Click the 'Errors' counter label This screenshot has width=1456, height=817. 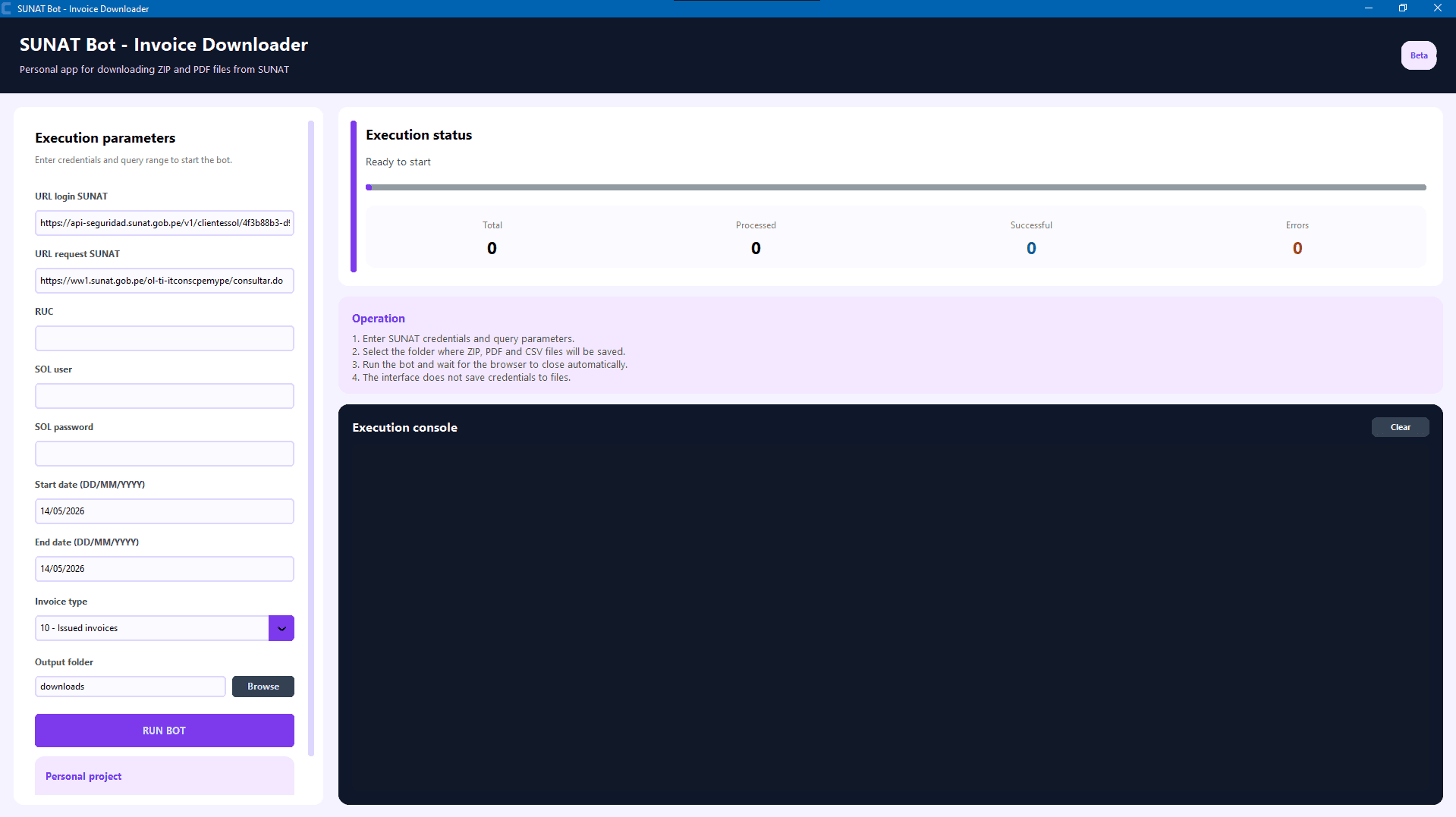(1297, 225)
